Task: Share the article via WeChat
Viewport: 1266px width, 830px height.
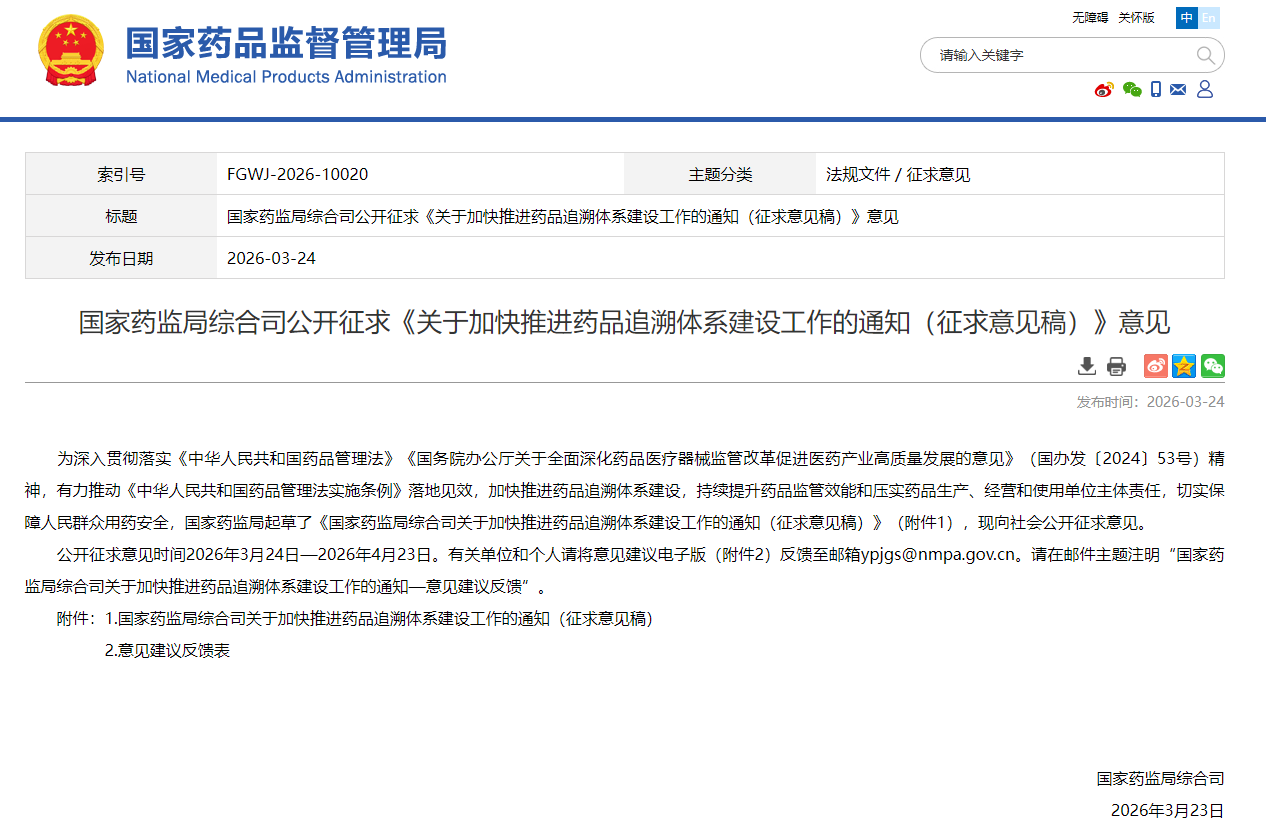Action: coord(1212,366)
